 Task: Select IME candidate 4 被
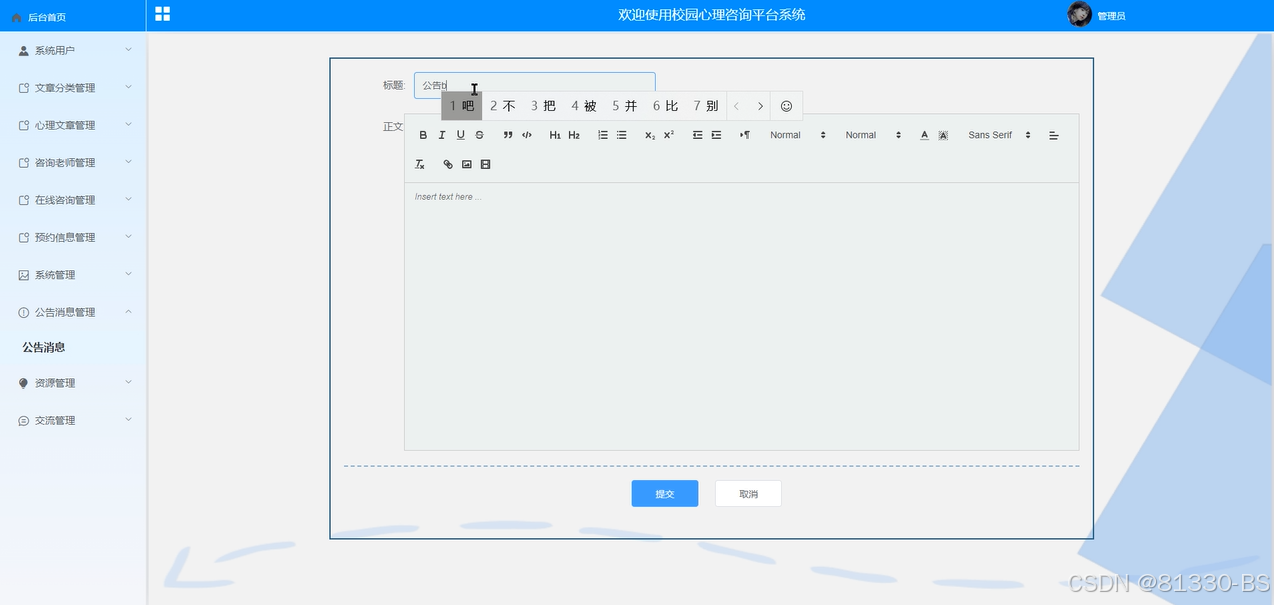pyautogui.click(x=584, y=106)
